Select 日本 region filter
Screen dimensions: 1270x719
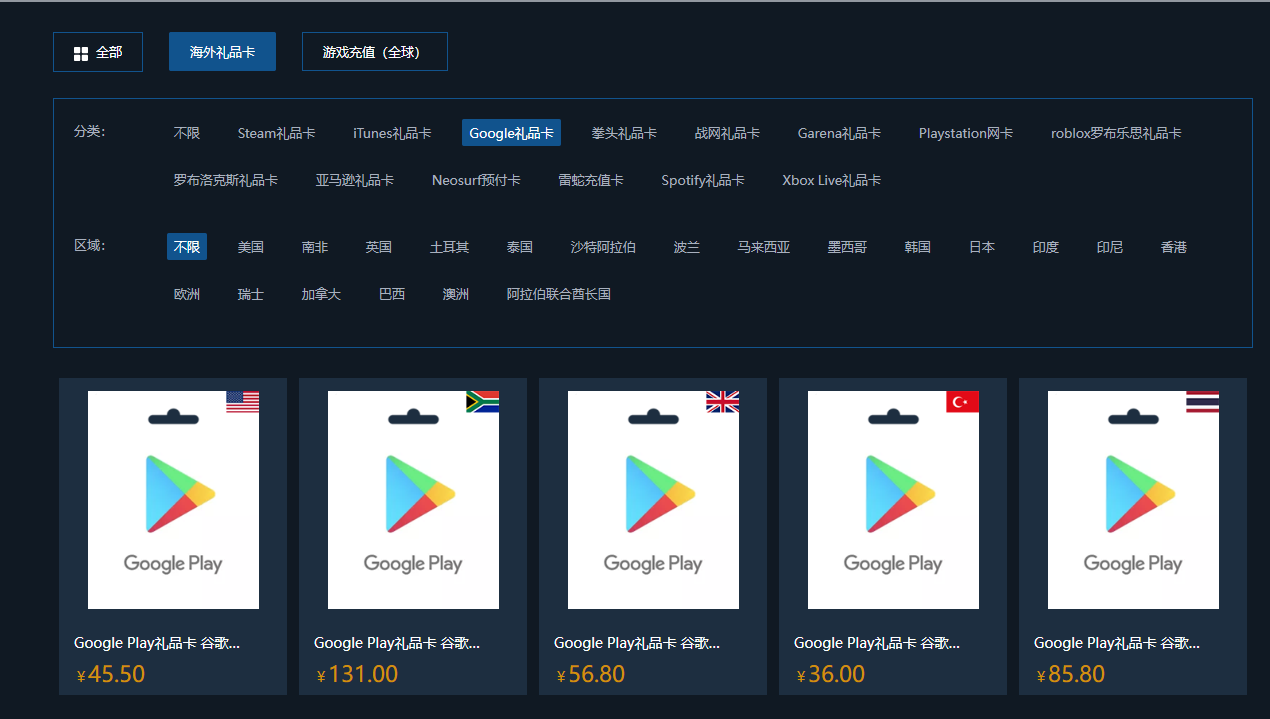pos(982,247)
